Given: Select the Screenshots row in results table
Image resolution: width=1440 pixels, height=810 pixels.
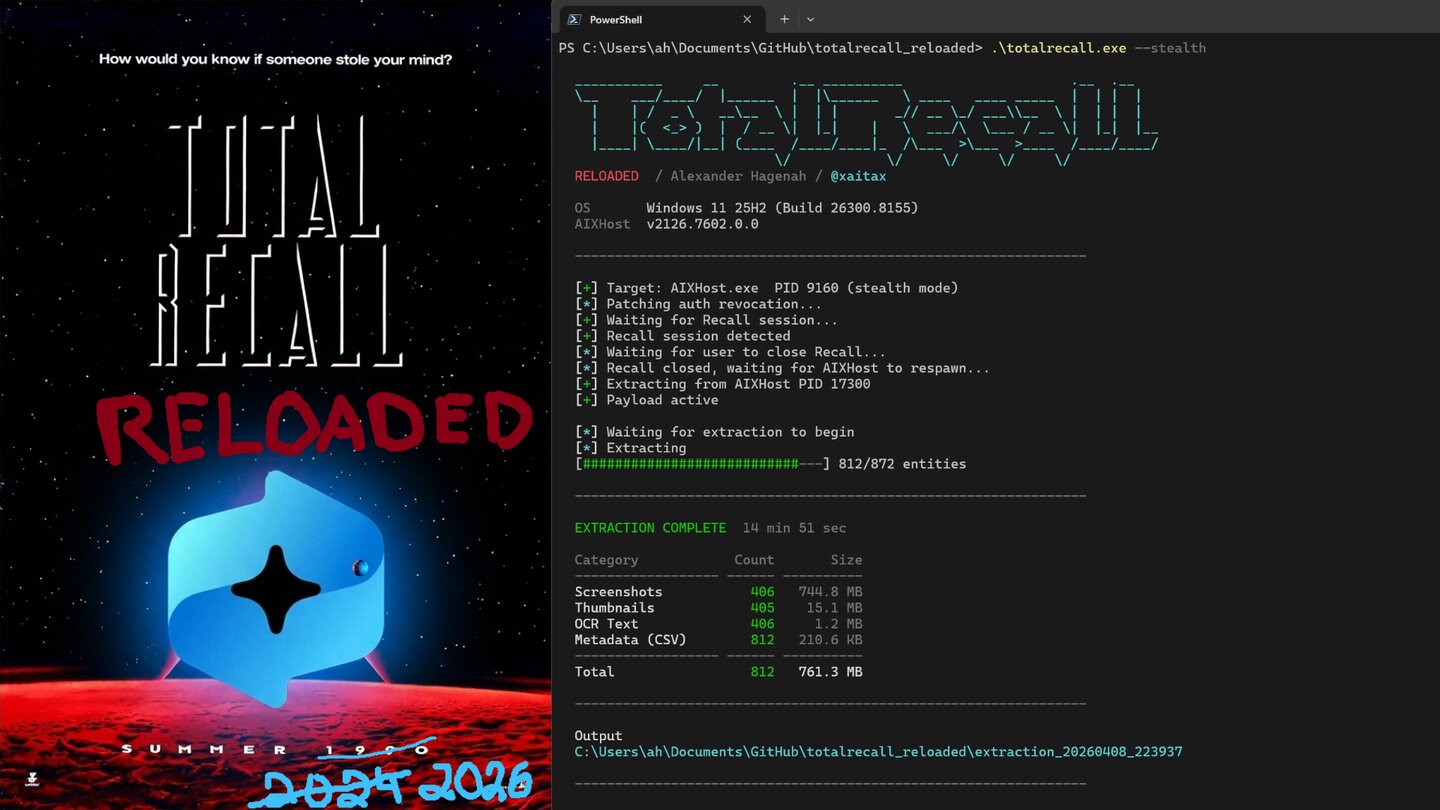Looking at the screenshot, I should pos(618,592).
